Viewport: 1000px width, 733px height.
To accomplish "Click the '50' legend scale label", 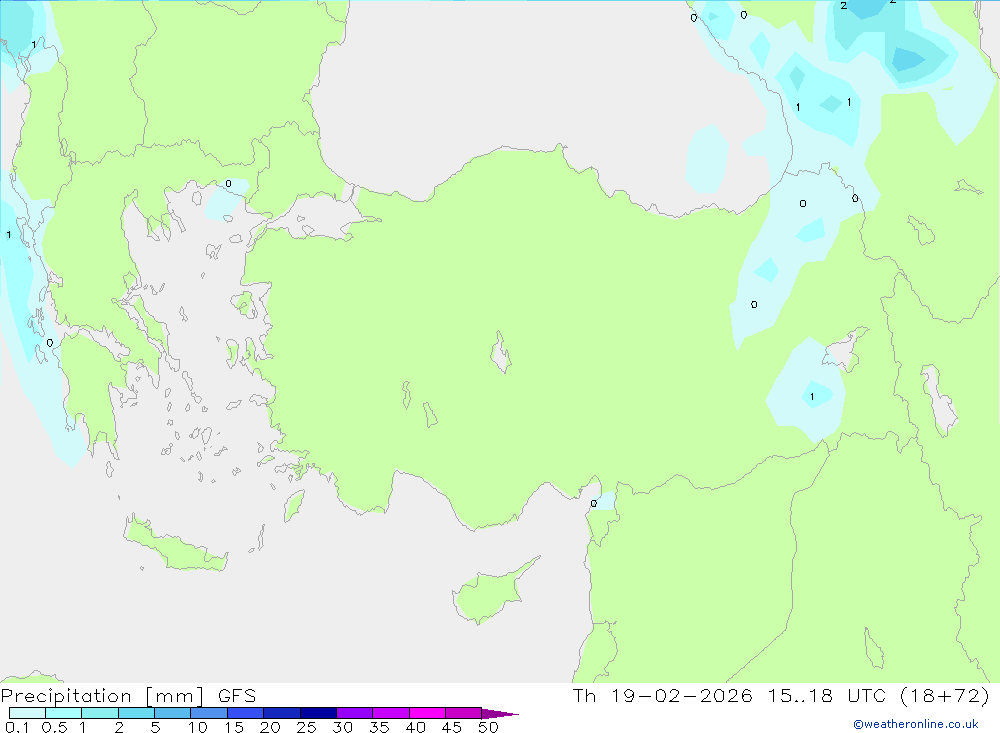I will tap(488, 727).
